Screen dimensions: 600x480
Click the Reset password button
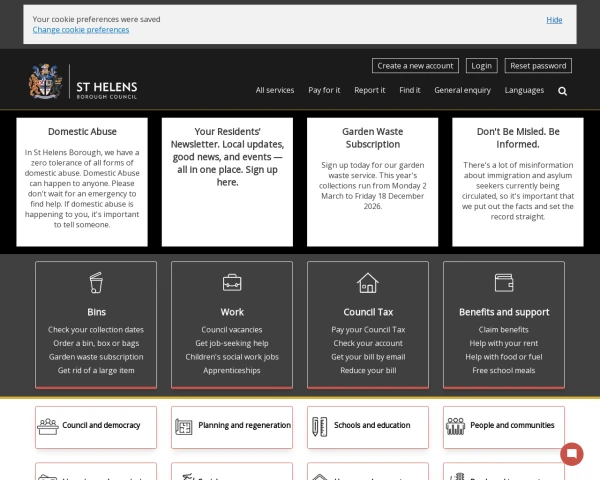(538, 65)
